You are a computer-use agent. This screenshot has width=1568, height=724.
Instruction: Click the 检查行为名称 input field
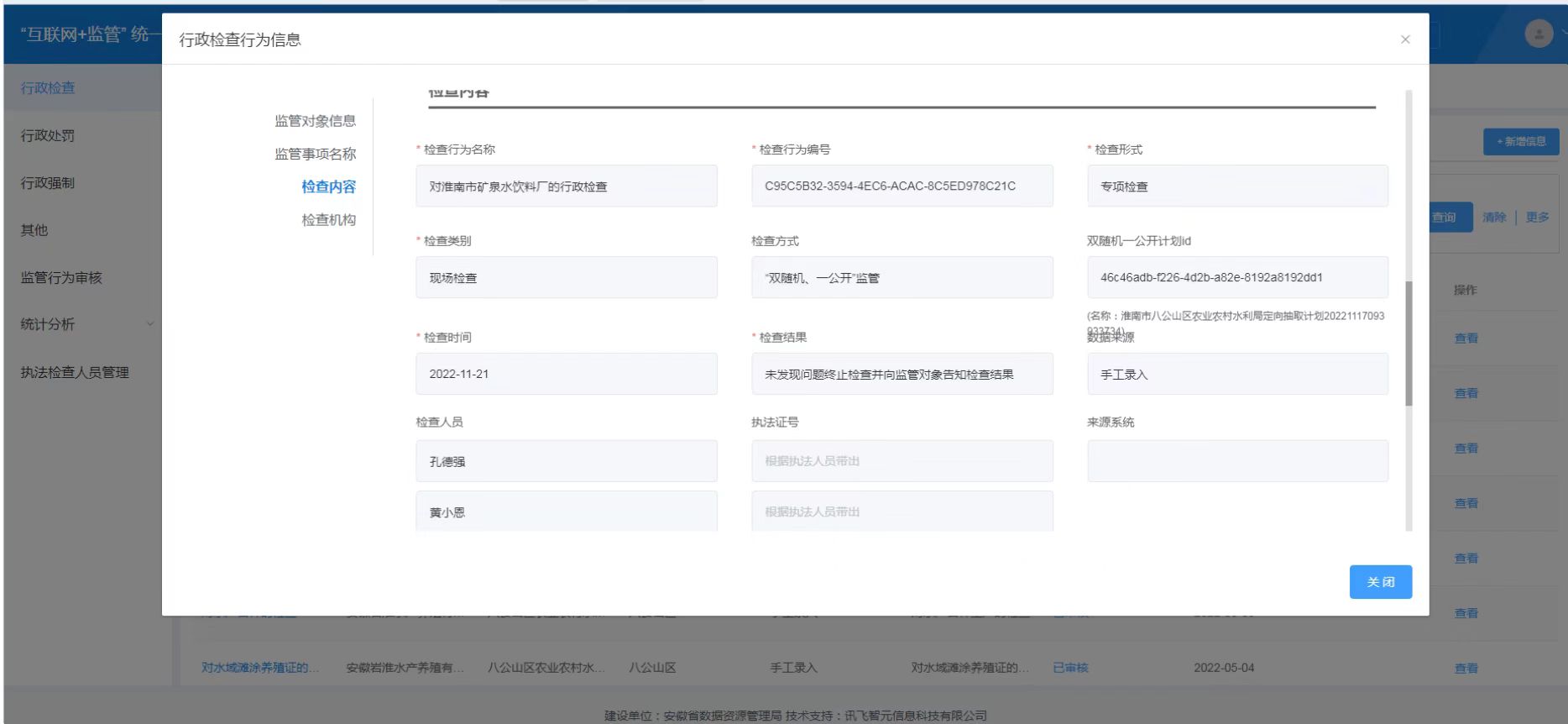[566, 186]
